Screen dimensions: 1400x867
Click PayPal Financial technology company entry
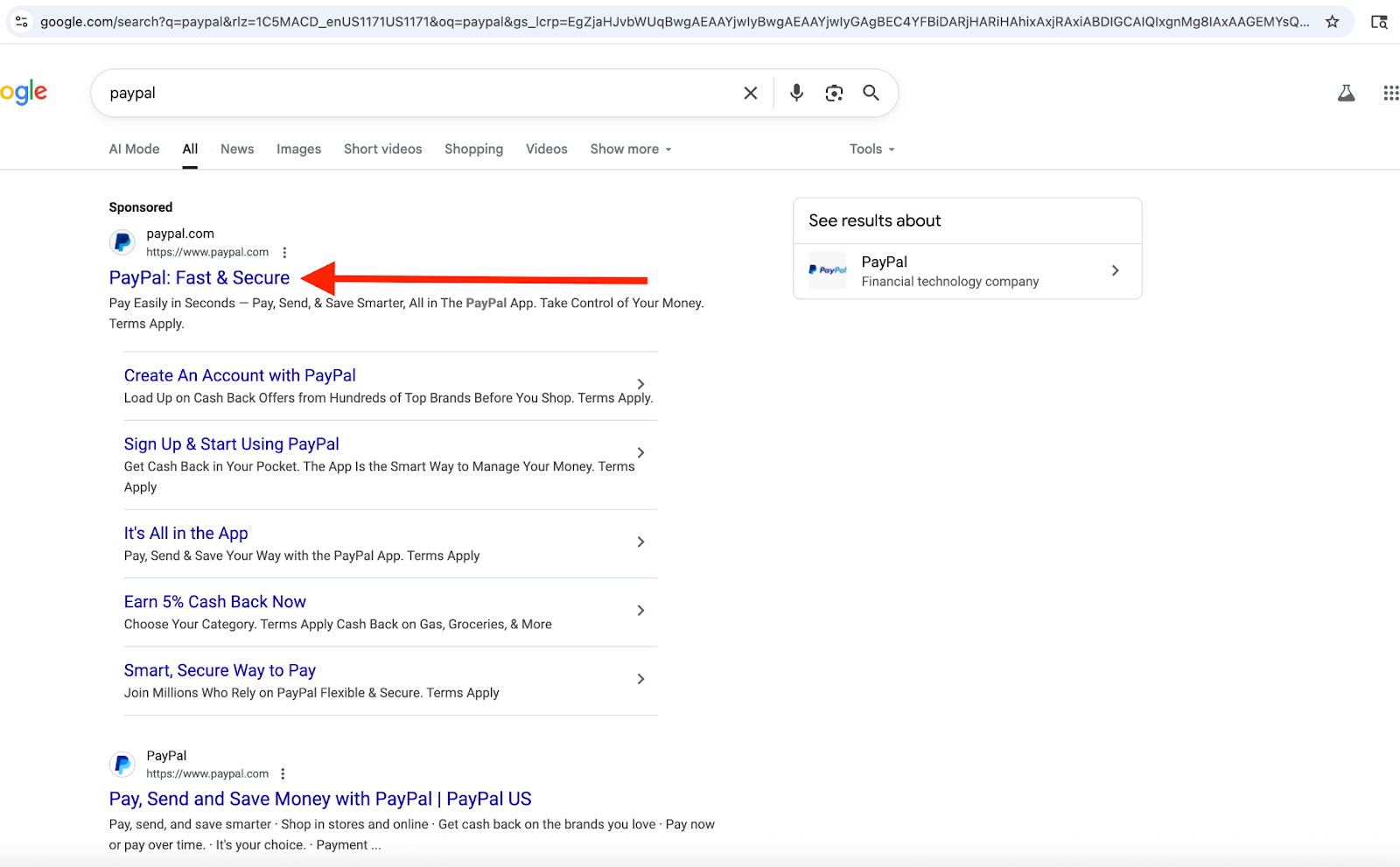[968, 271]
